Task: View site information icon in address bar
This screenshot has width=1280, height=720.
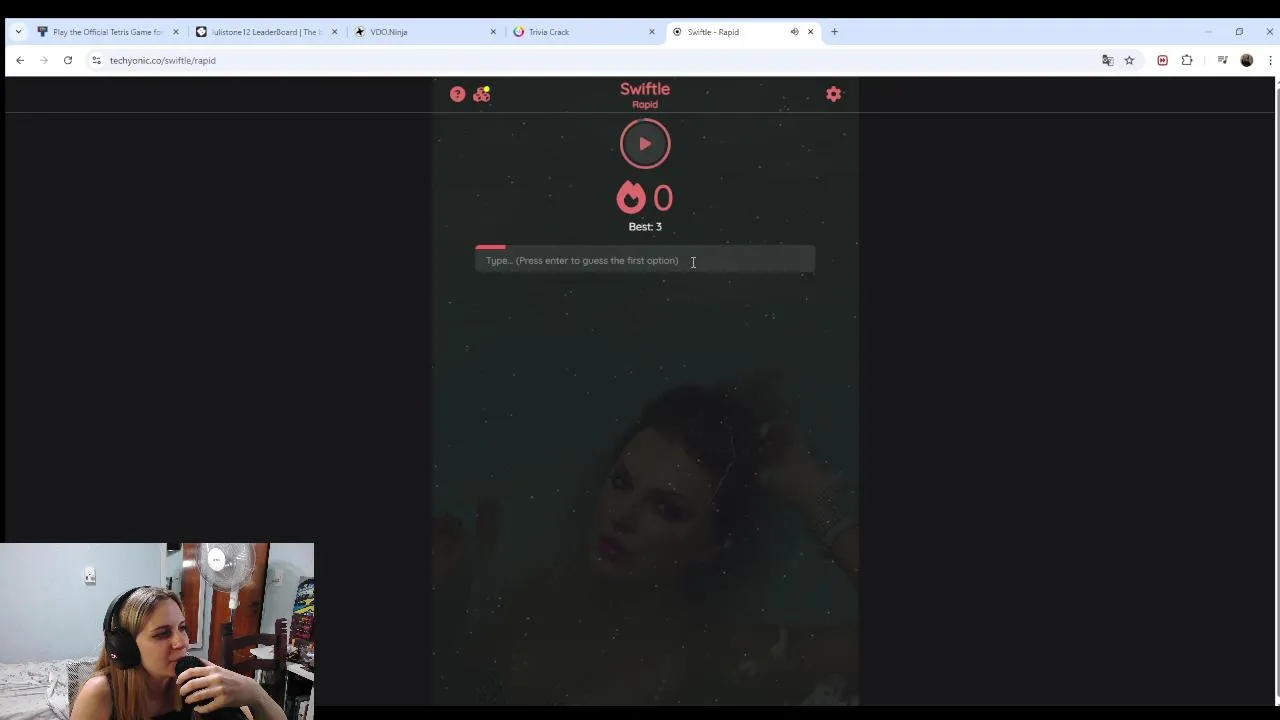Action: pos(96,60)
